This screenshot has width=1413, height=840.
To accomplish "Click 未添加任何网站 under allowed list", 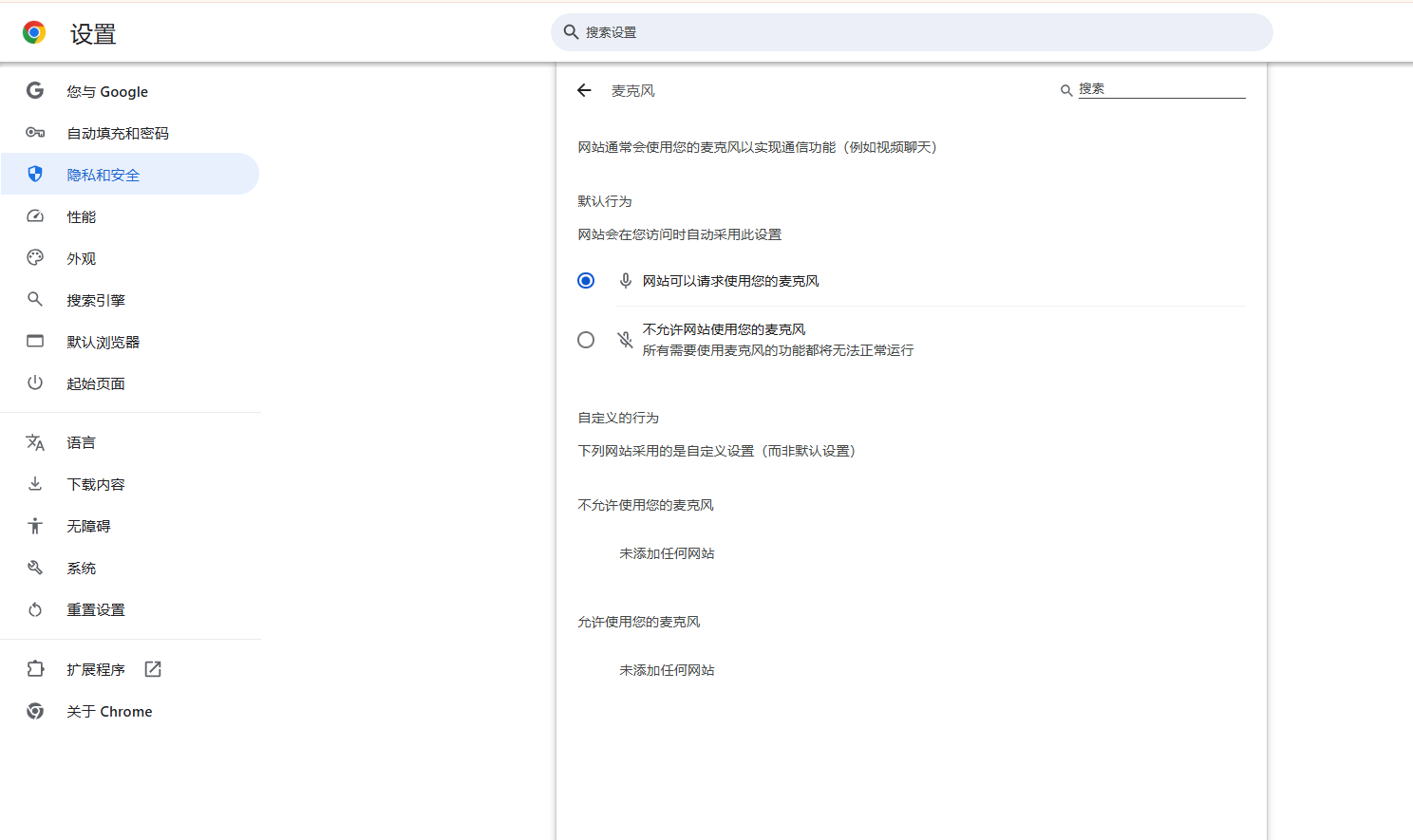I will (x=667, y=670).
